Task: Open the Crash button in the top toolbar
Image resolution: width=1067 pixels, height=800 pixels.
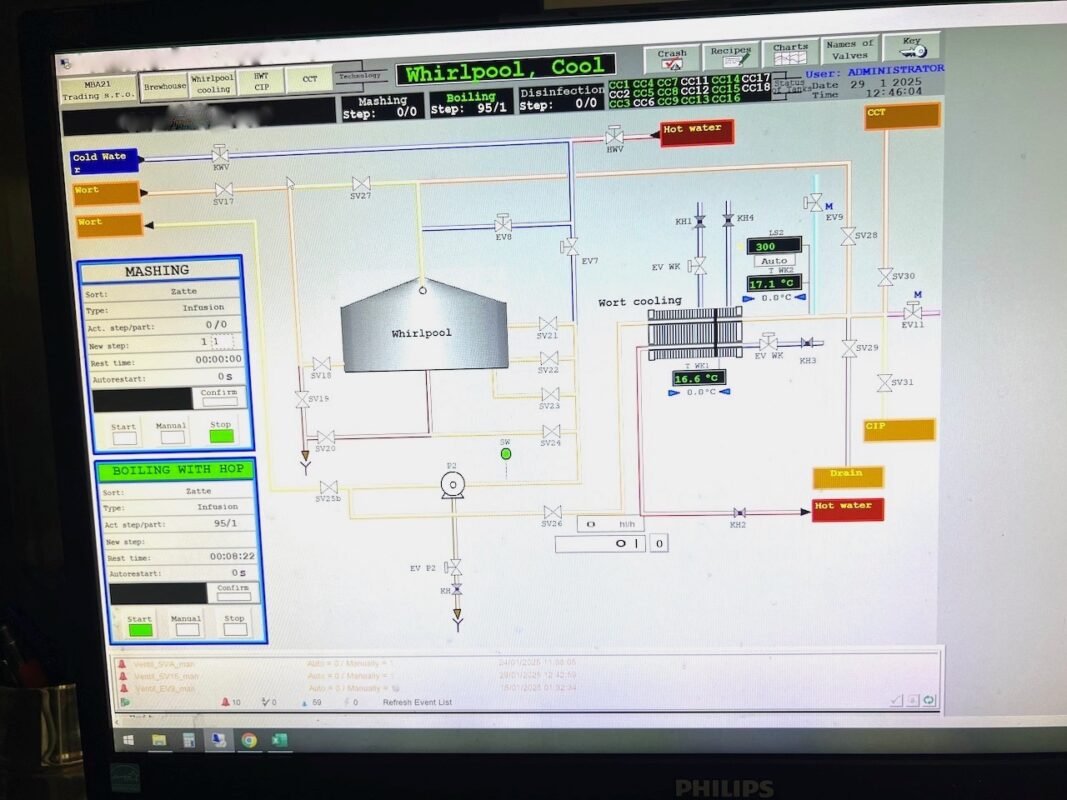Action: tap(672, 59)
